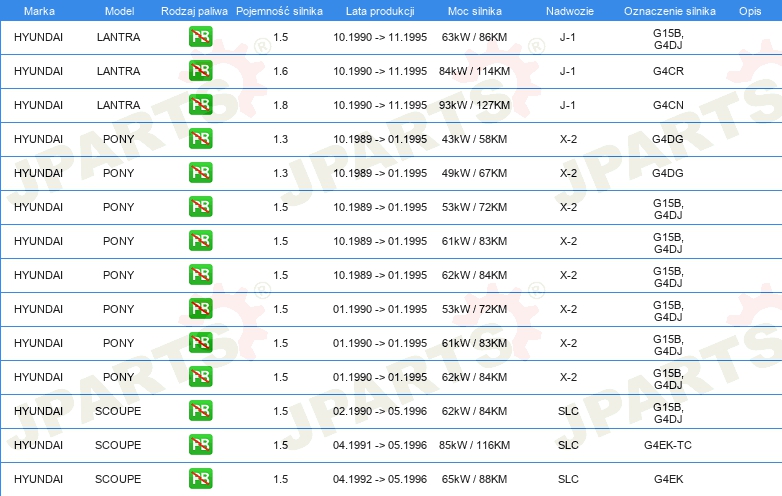Click the Model column header
The height and width of the screenshot is (496, 782).
119,11
